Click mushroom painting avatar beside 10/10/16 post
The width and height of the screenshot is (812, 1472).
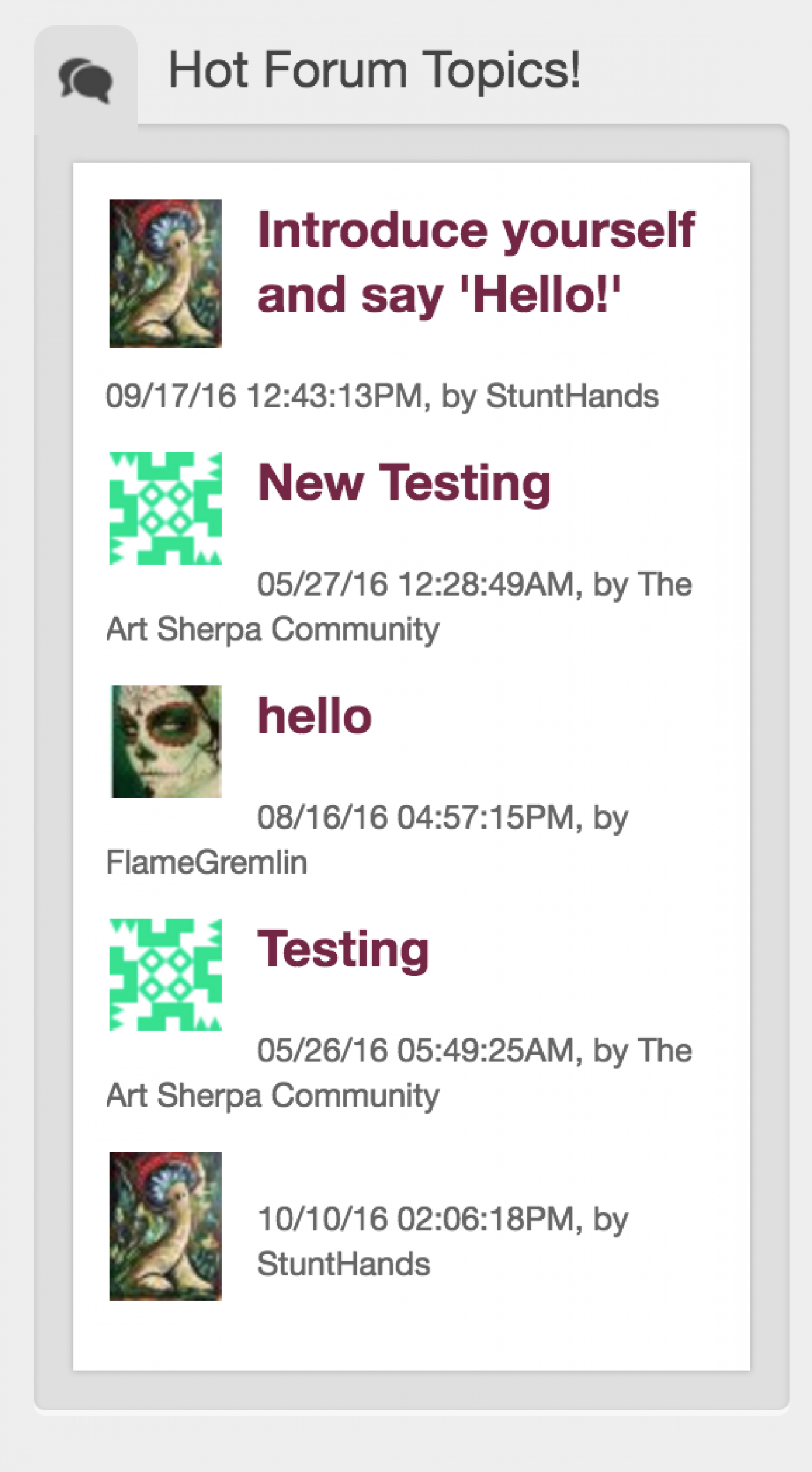[x=166, y=1226]
